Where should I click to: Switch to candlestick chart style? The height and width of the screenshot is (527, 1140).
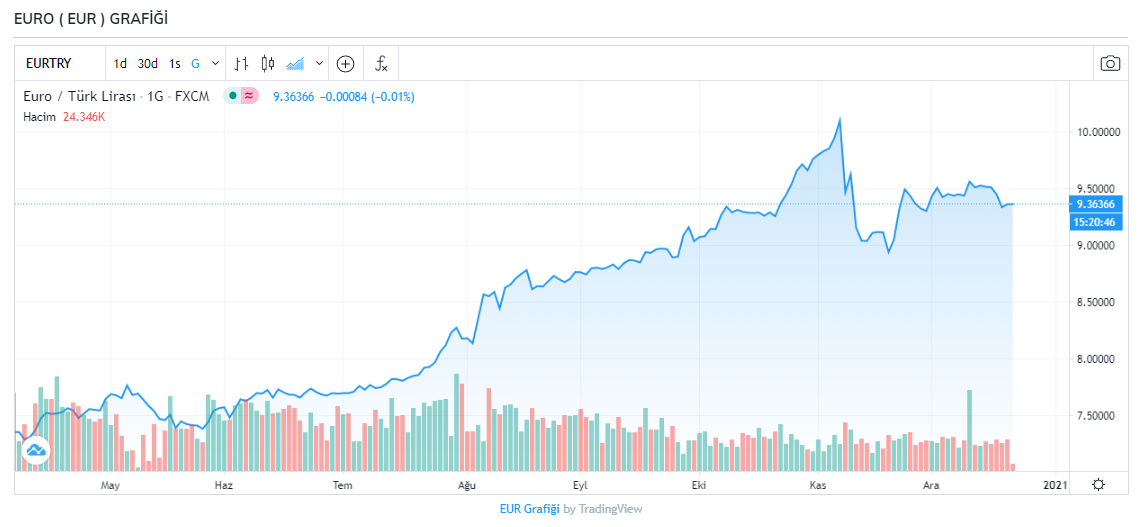(x=267, y=63)
